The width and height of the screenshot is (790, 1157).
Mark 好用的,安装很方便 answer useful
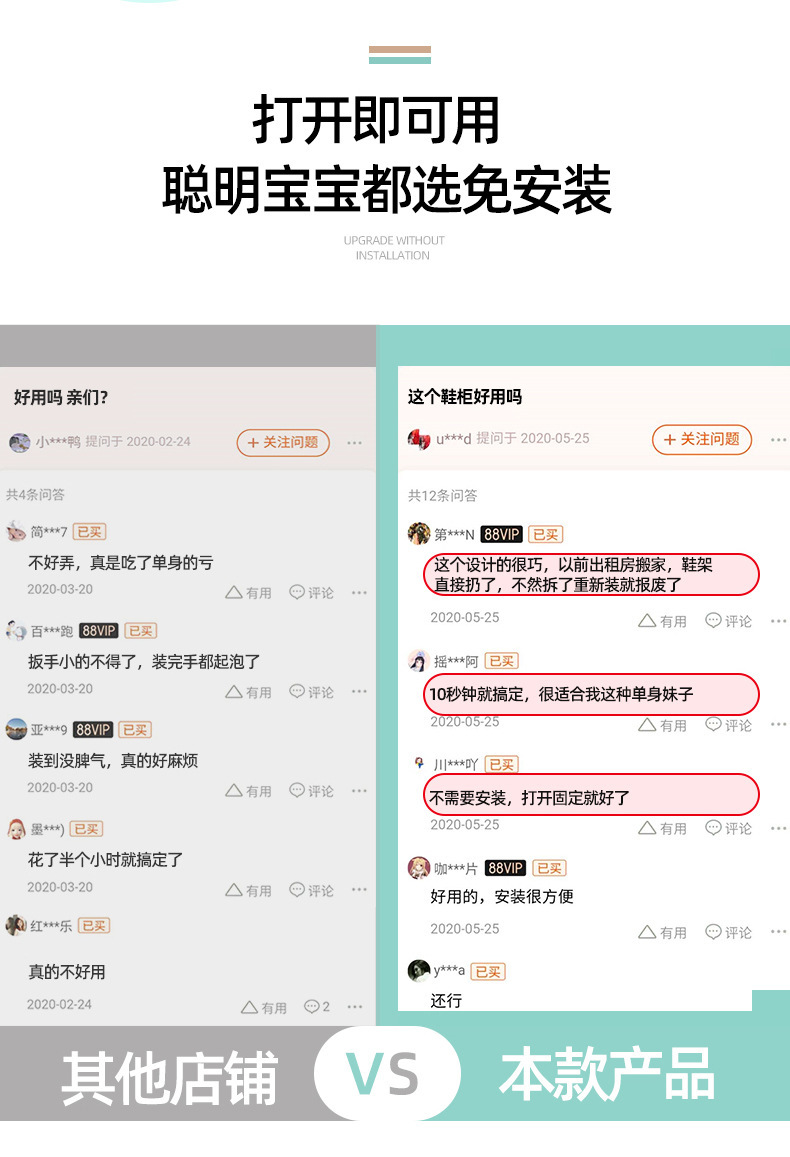click(662, 933)
